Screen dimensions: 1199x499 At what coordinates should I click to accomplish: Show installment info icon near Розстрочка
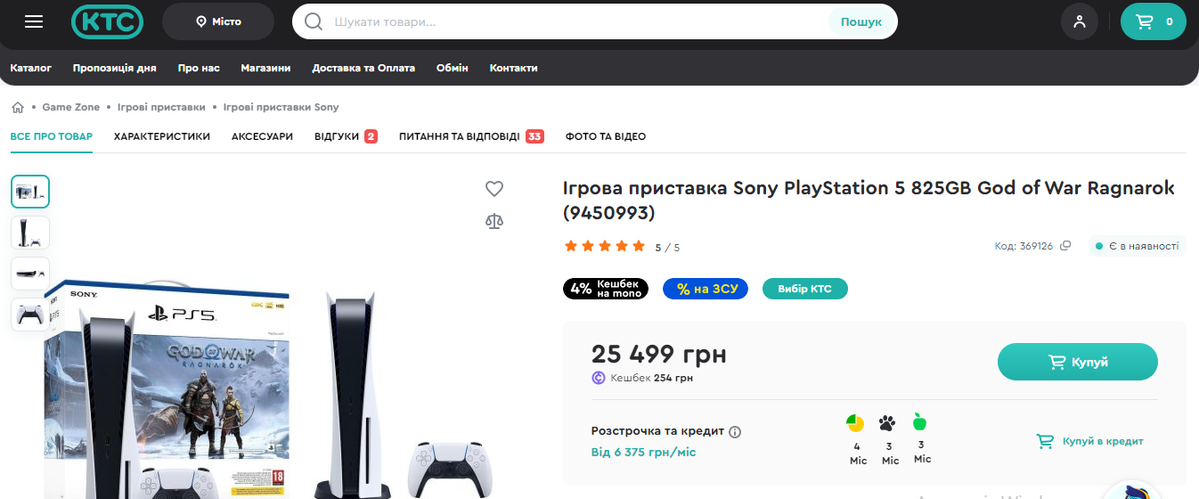735,432
